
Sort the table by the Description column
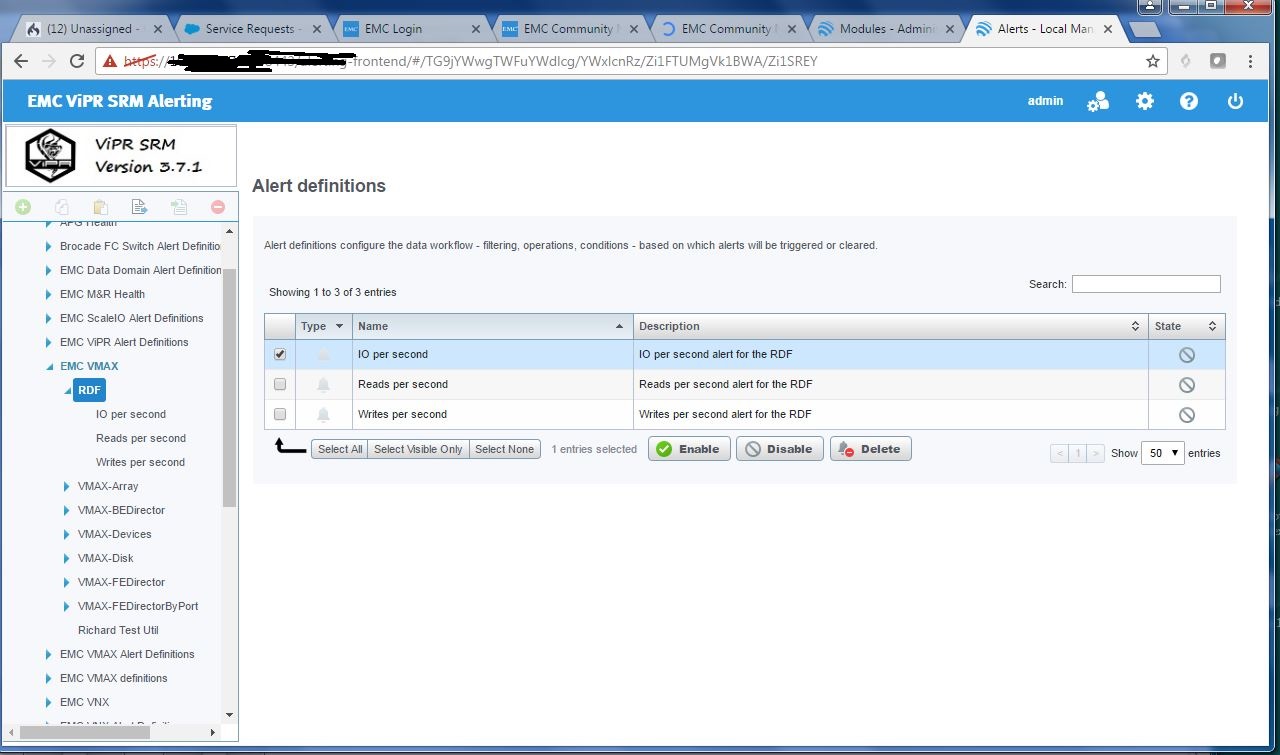(890, 326)
